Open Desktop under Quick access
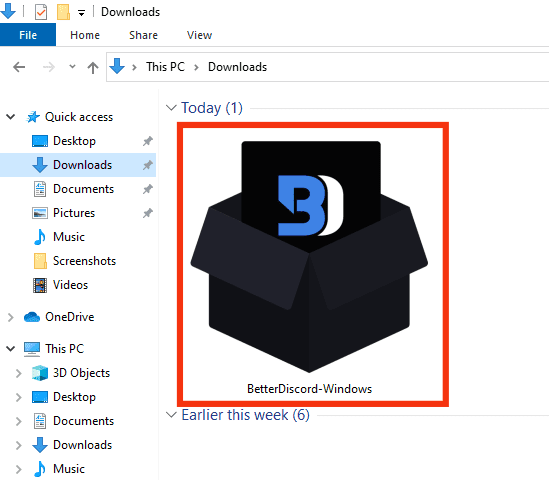The height and width of the screenshot is (480, 549). (74, 141)
